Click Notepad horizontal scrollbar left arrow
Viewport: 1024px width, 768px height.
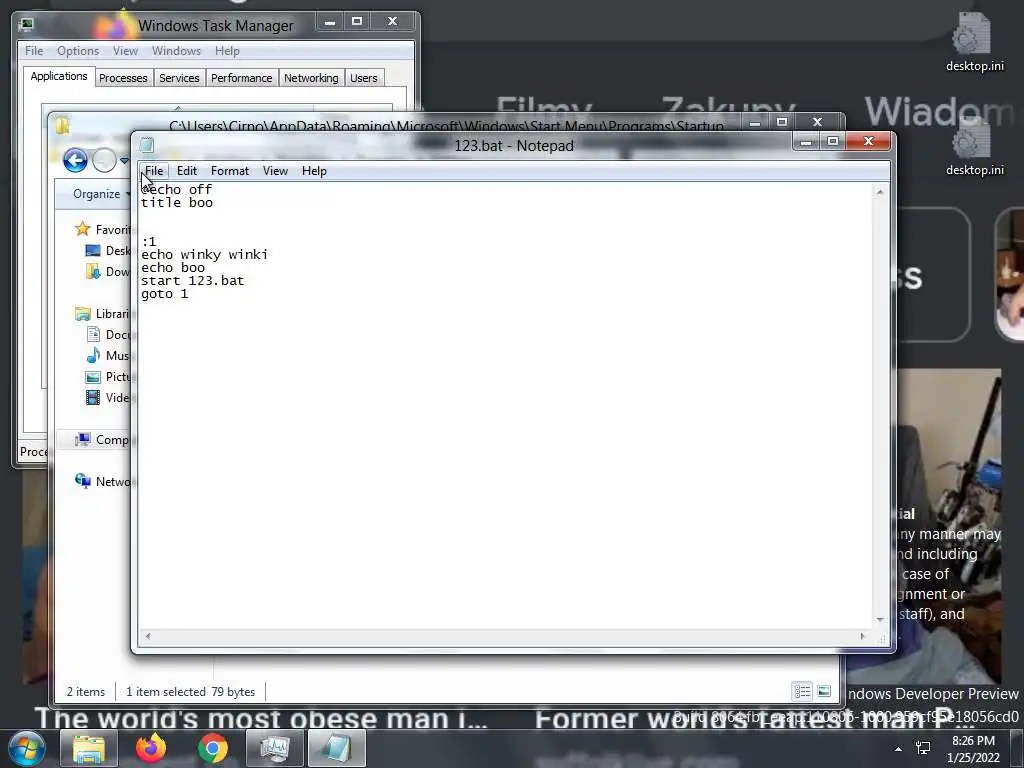[148, 636]
